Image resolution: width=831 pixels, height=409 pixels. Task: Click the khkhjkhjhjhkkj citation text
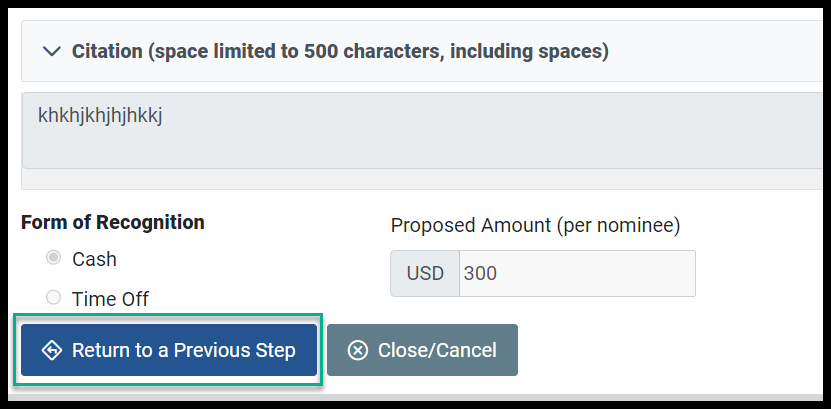(x=100, y=115)
